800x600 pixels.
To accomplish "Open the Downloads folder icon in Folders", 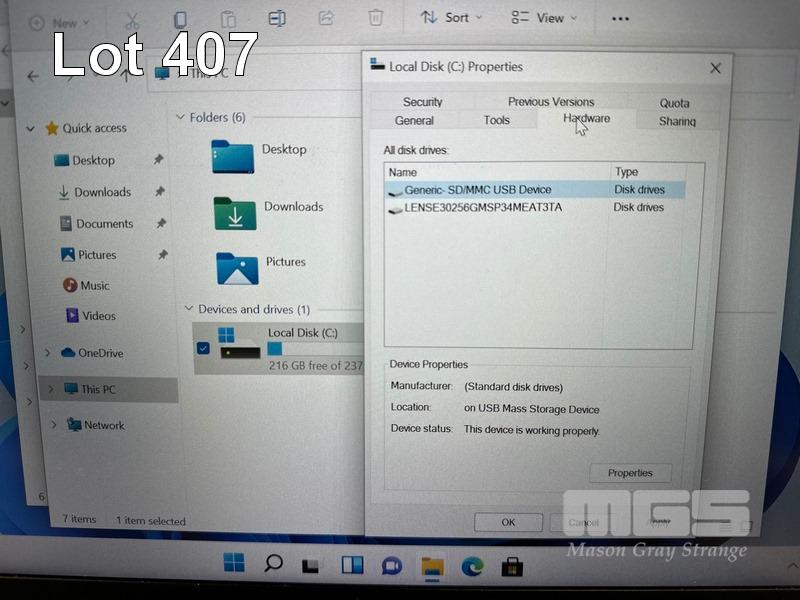I will click(x=235, y=213).
